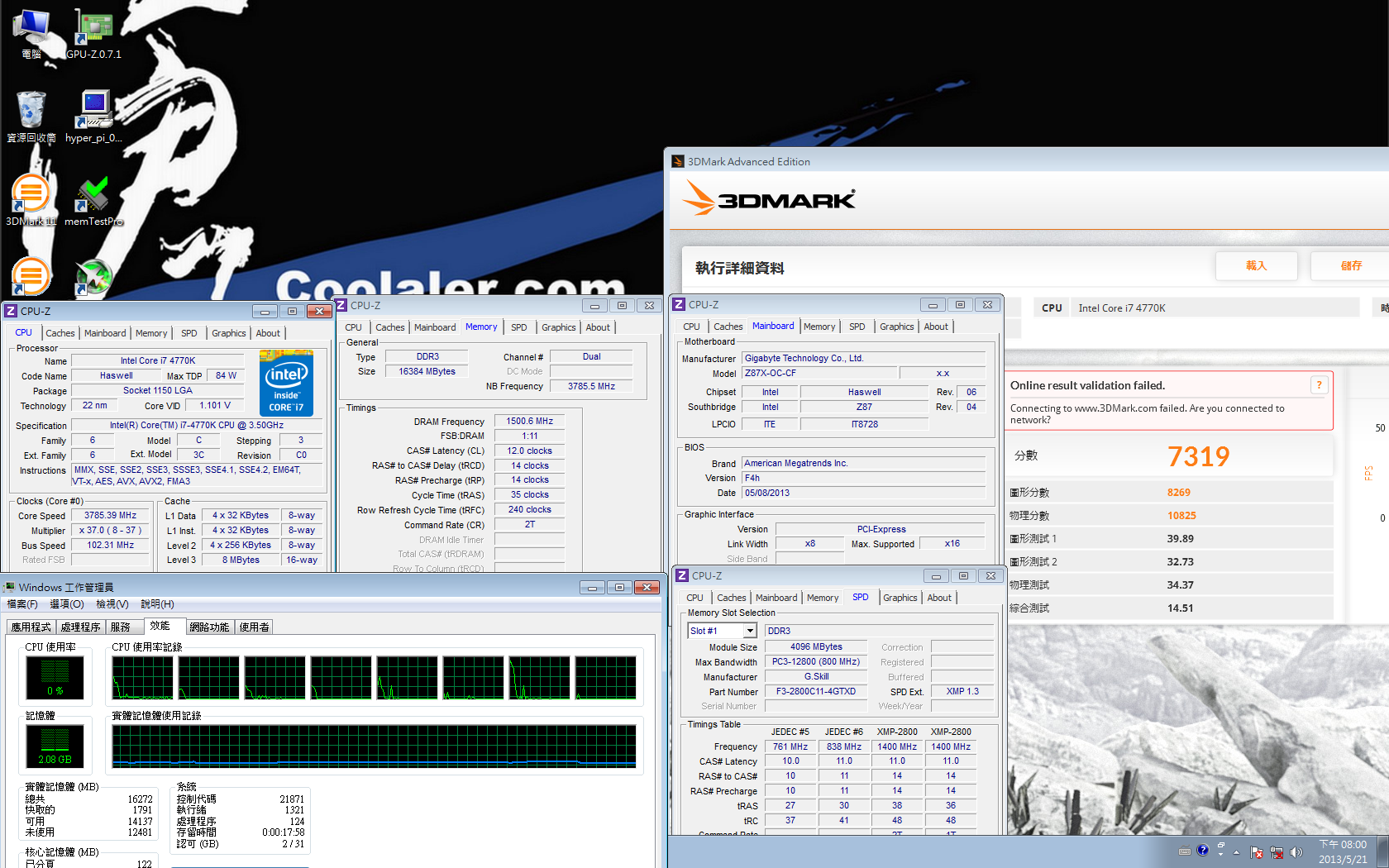Click the Windows 工作管理員 title bar icon
1389x868 pixels.
10,587
